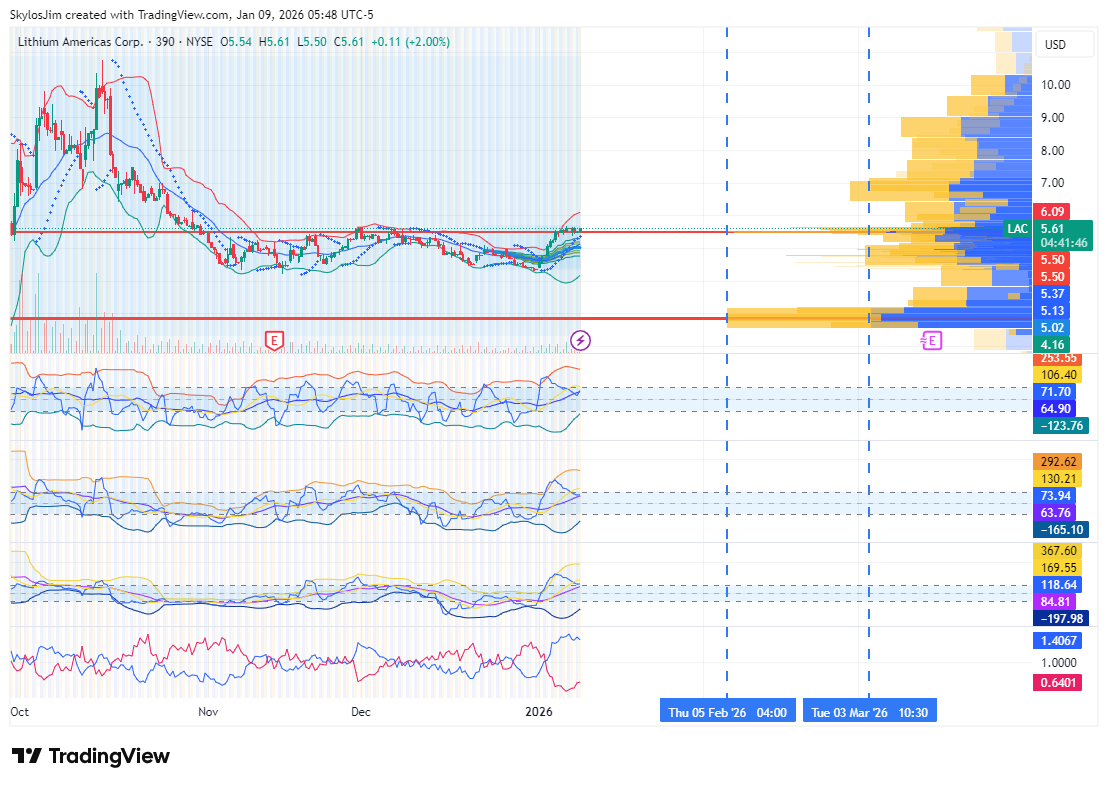Click the Dec label on time axis
The height and width of the screenshot is (786, 1108).
point(361,712)
